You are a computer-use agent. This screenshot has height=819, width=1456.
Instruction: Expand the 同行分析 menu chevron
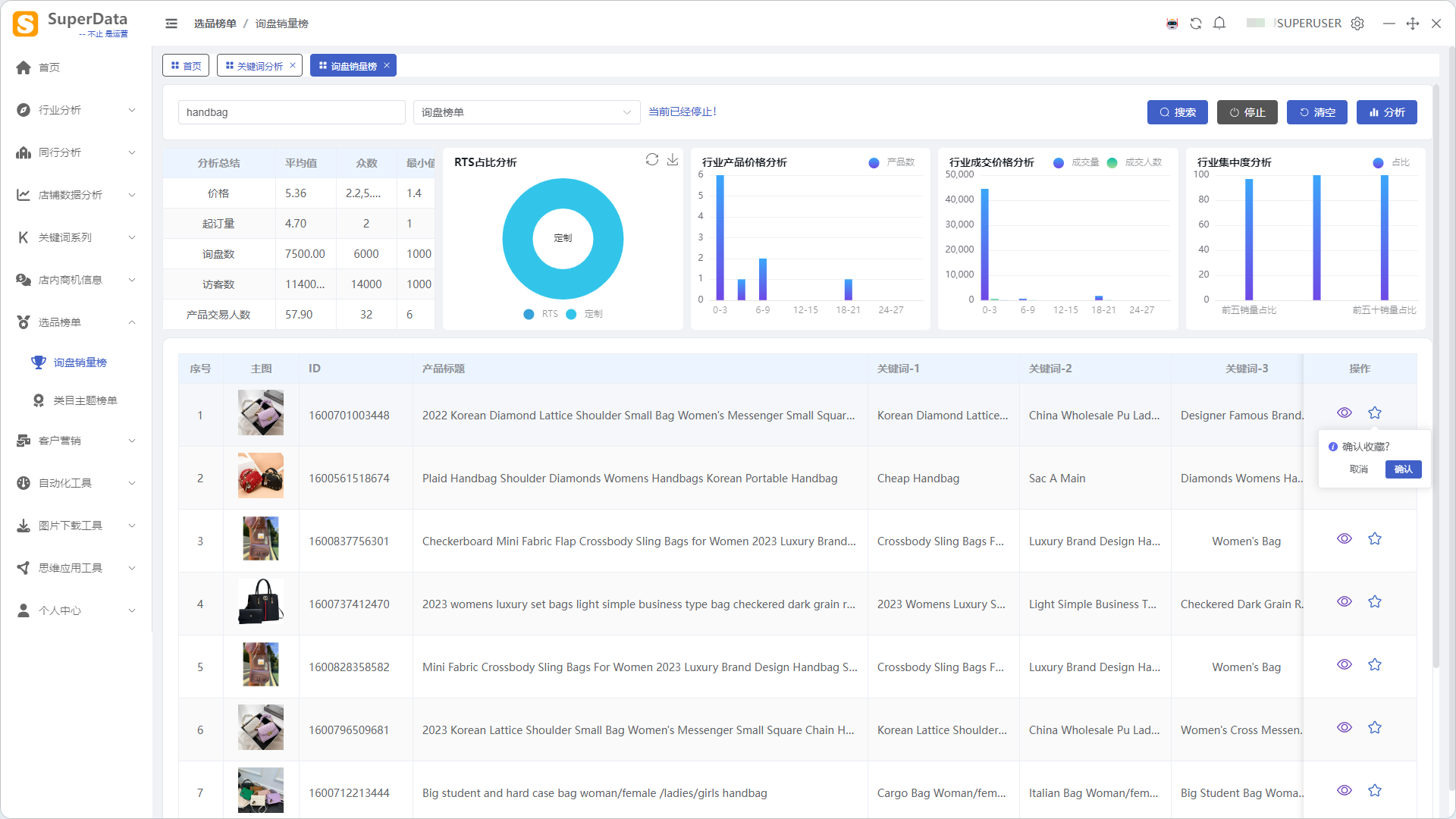132,152
